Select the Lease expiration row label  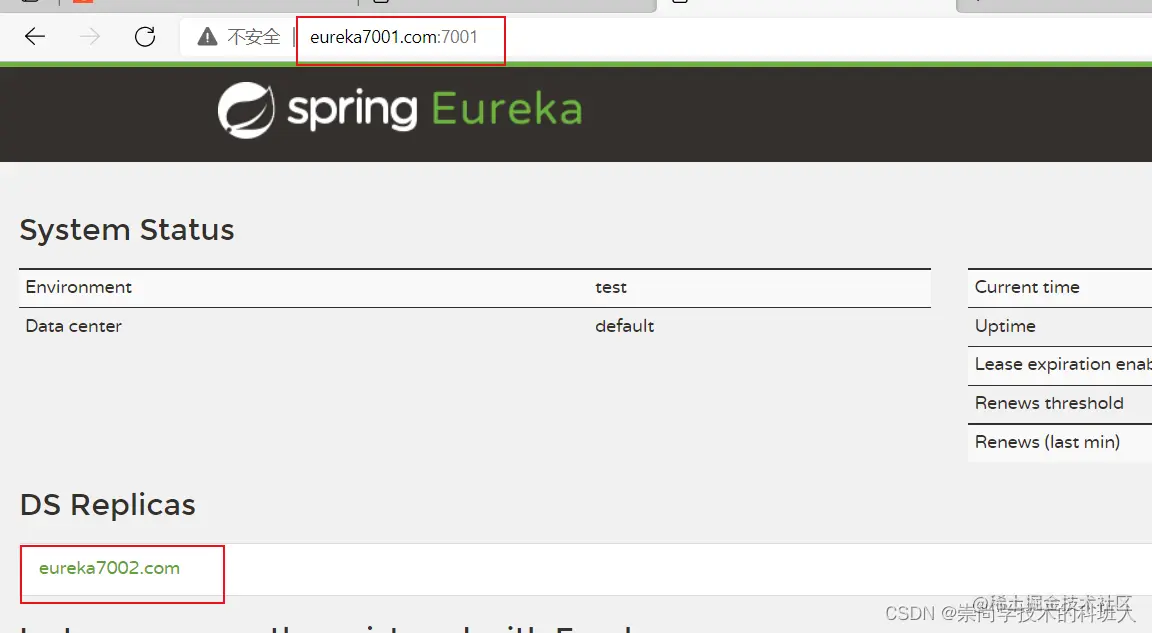tap(1063, 364)
